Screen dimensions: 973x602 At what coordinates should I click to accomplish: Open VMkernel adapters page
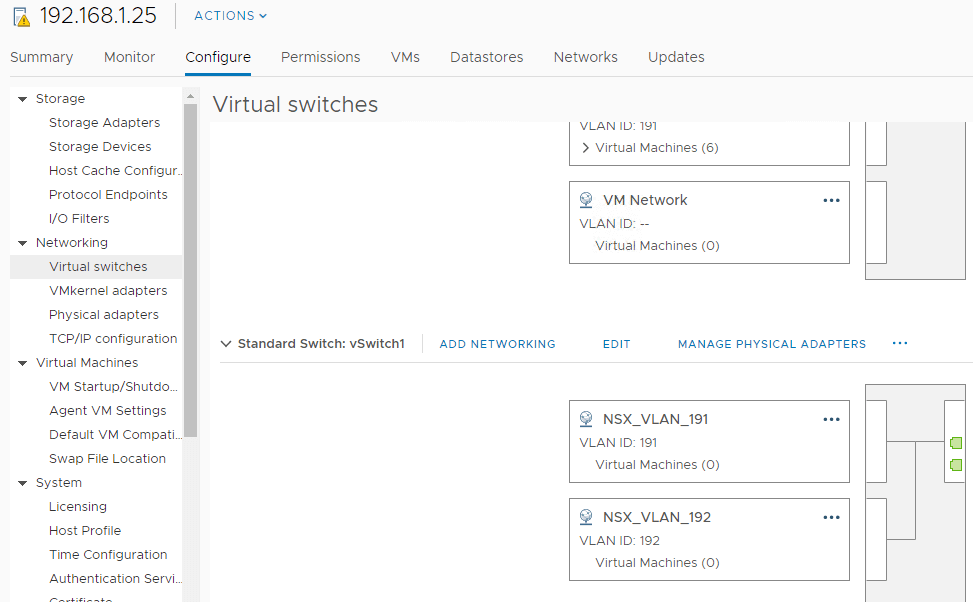108,290
